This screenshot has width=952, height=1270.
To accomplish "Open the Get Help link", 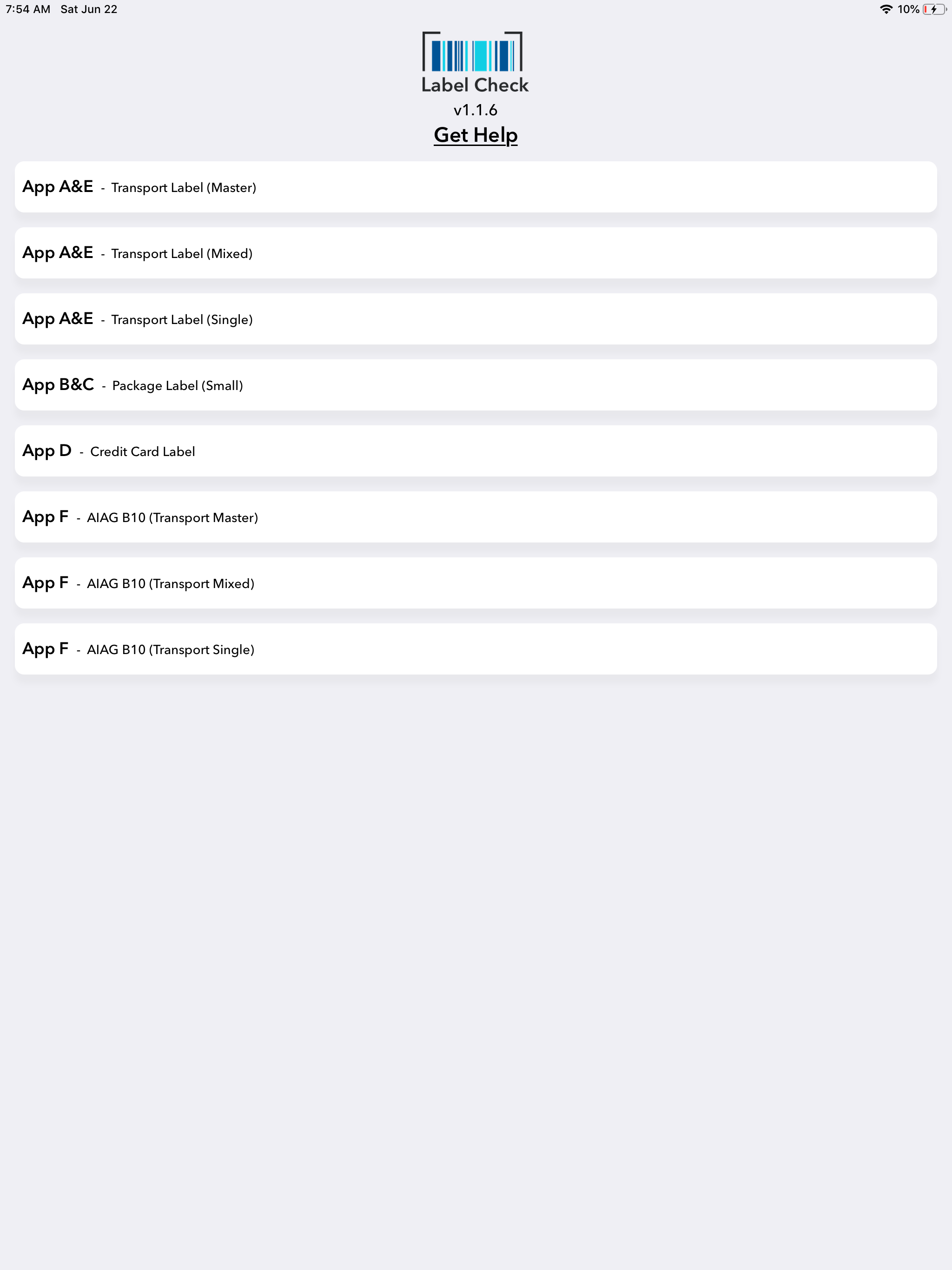I will click(x=476, y=135).
